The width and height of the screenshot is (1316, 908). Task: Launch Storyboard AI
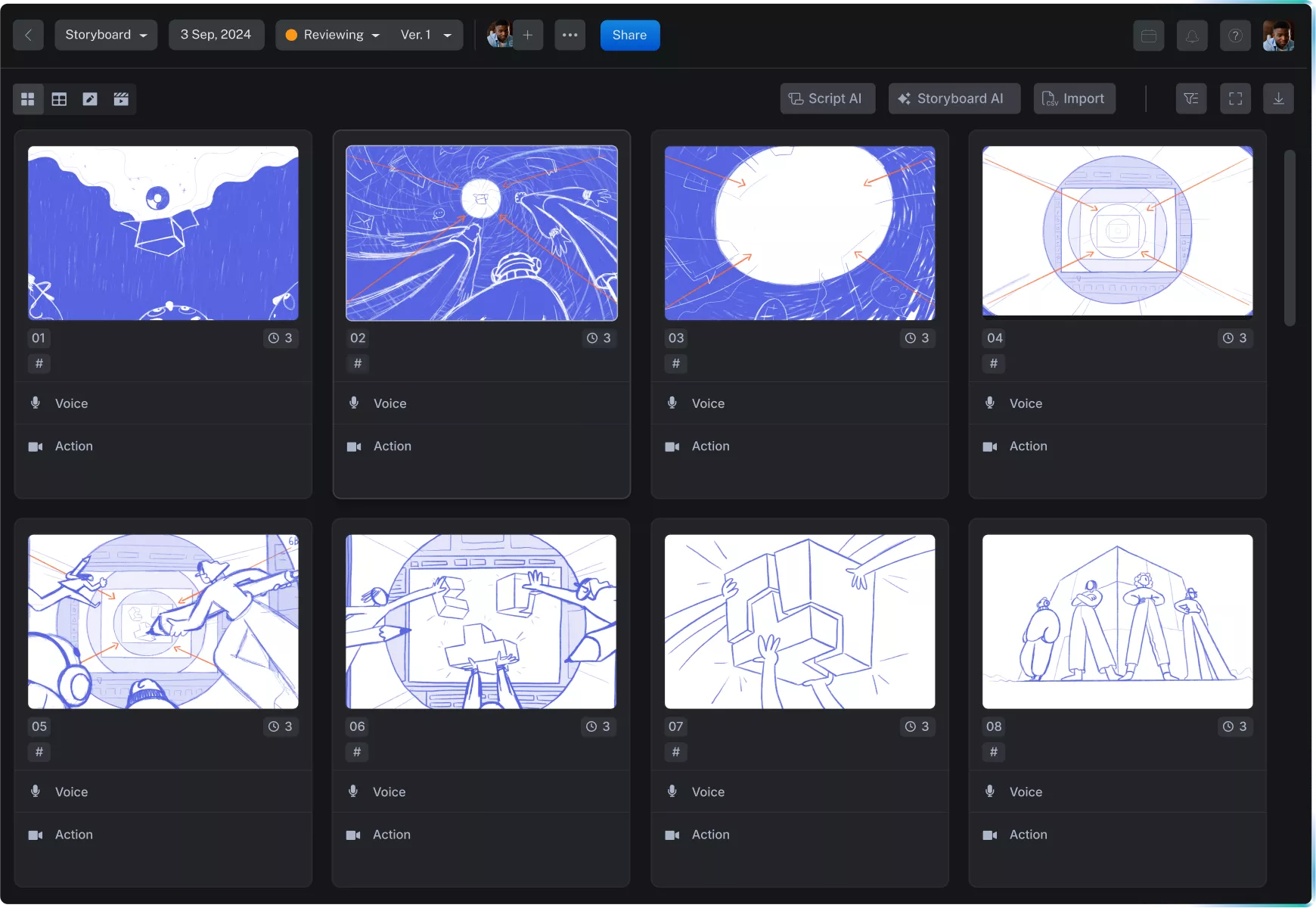(x=953, y=98)
